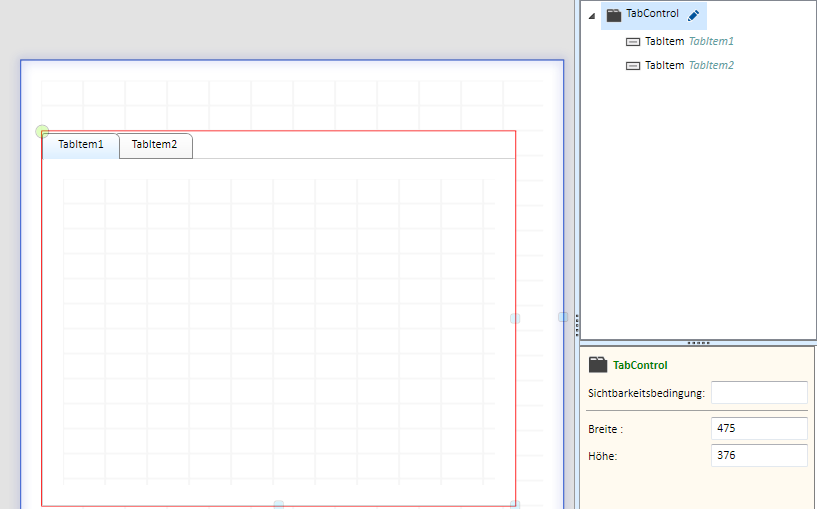The image size is (817, 509).
Task: Click green TabControl title in properties panel
Action: (640, 365)
